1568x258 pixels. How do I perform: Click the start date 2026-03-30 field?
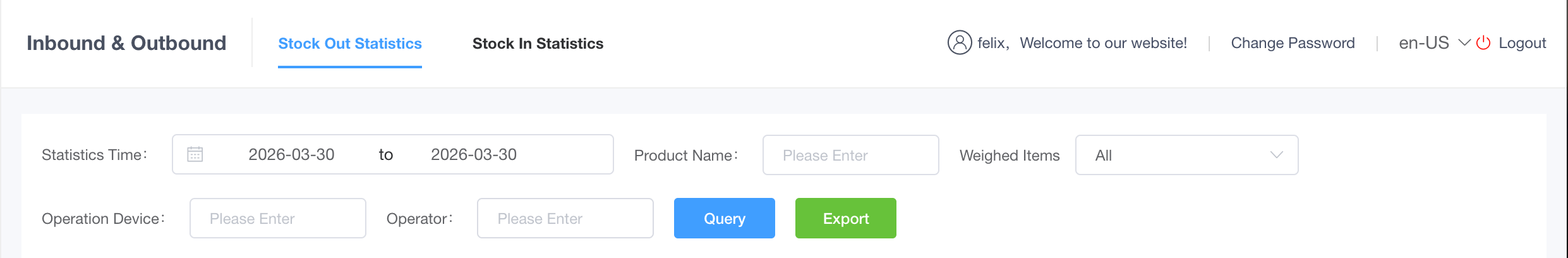coord(291,154)
